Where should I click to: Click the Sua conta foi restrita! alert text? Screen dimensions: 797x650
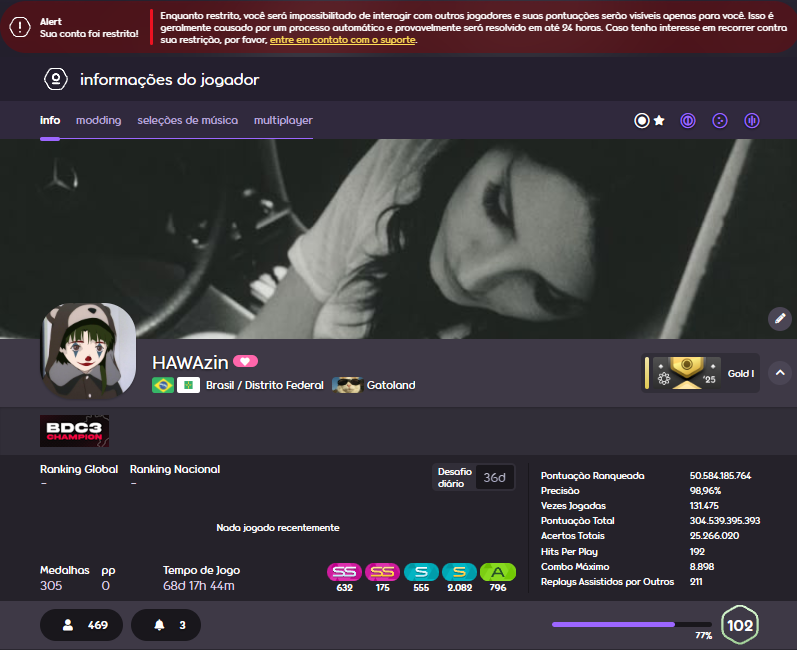[89, 34]
